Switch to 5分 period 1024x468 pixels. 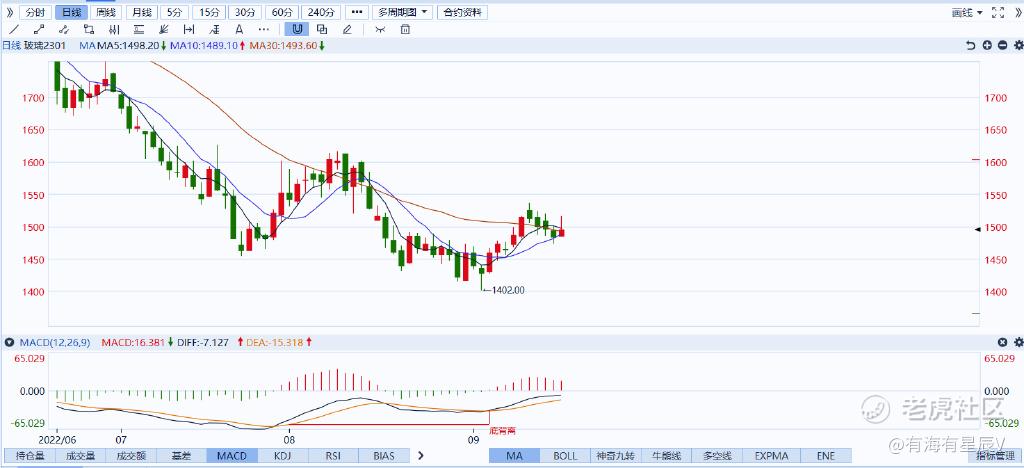(174, 12)
